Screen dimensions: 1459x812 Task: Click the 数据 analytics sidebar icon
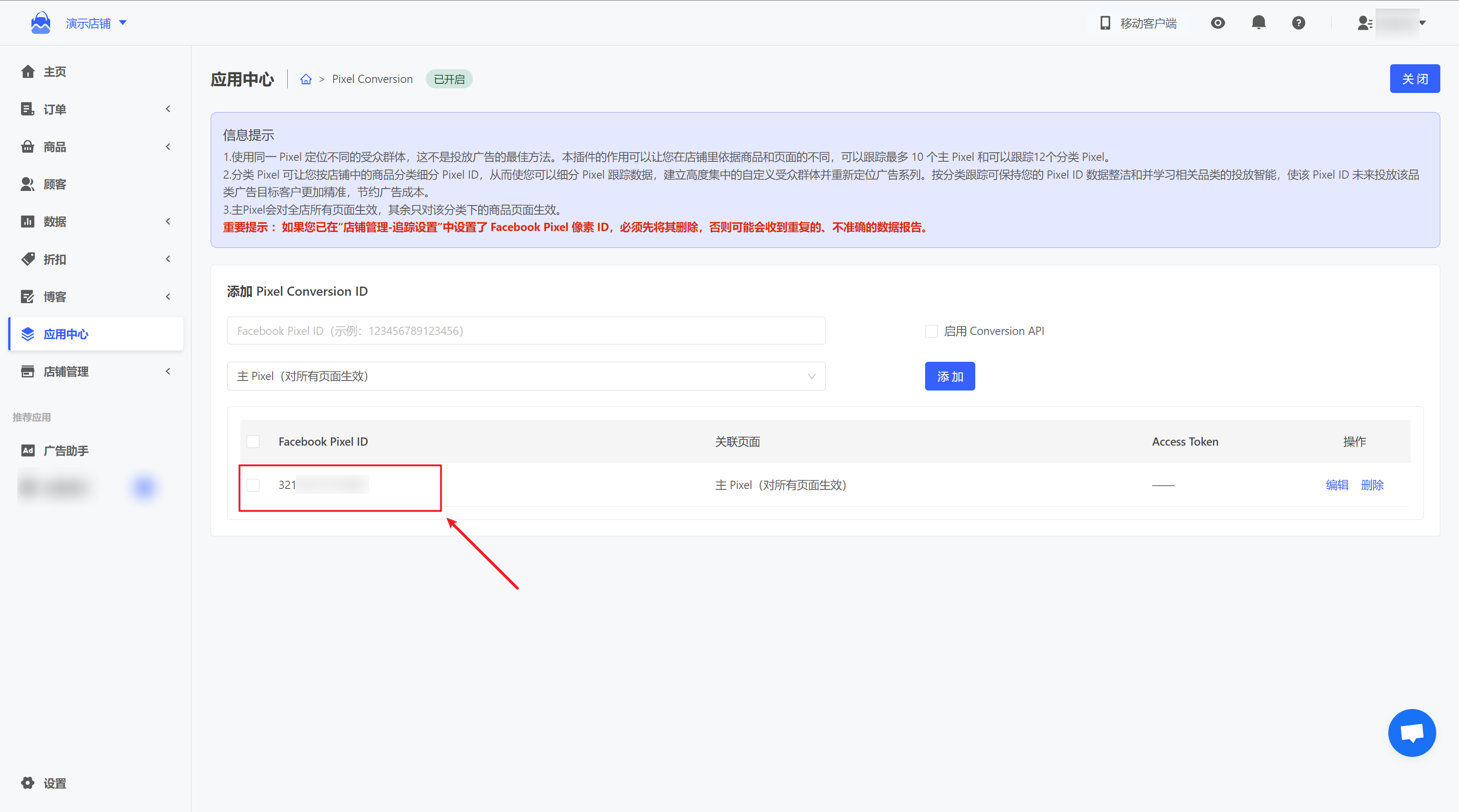coord(28,221)
